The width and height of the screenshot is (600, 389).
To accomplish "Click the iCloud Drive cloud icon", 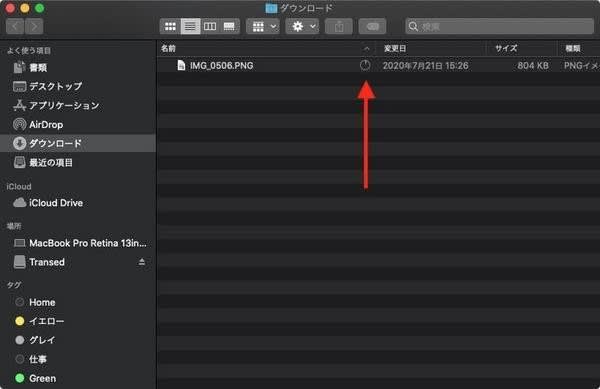I will [20, 203].
